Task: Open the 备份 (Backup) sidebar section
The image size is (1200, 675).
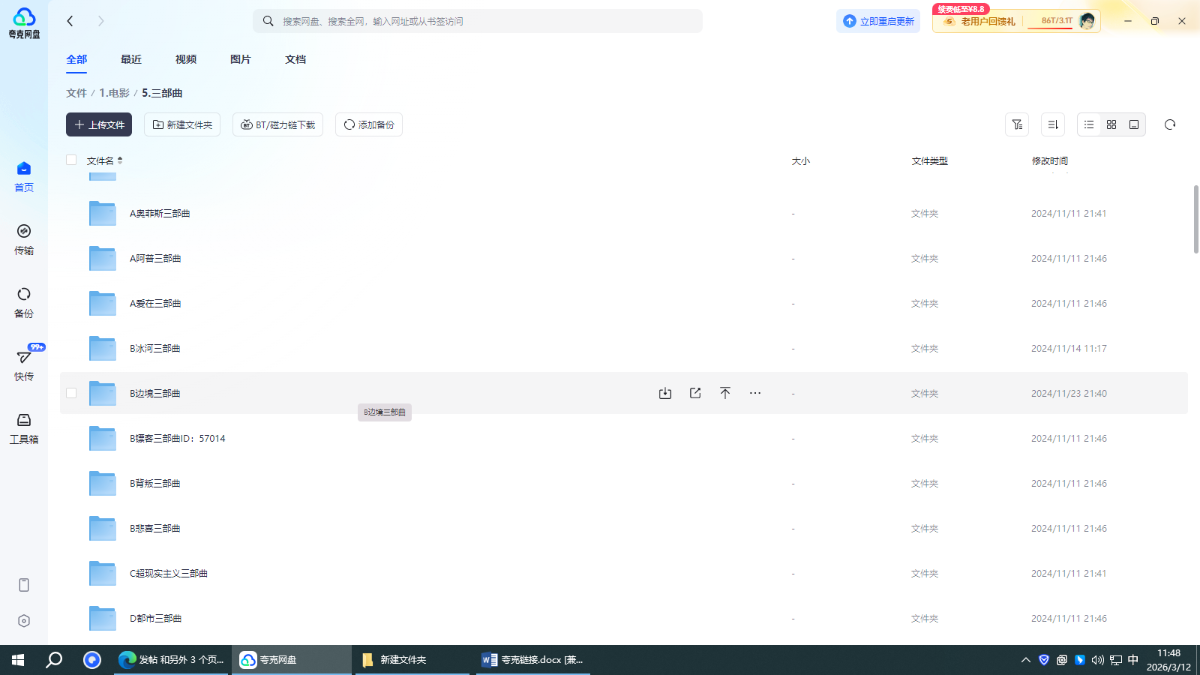Action: 24,301
